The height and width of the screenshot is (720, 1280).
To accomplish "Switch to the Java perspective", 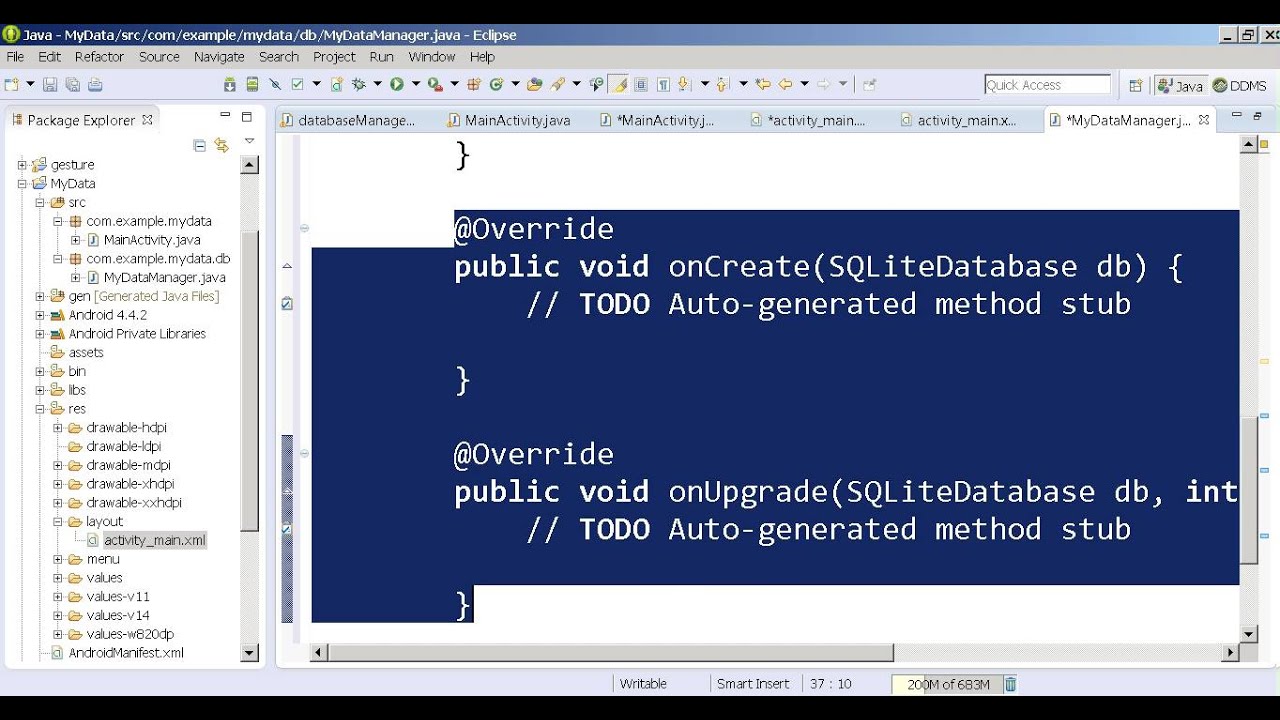I will (1180, 86).
